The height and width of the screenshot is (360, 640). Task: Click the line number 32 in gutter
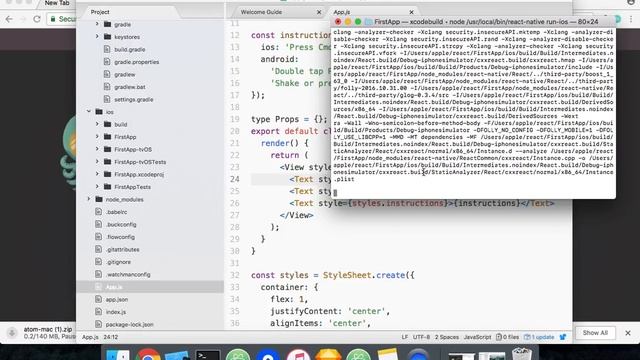(x=235, y=275)
